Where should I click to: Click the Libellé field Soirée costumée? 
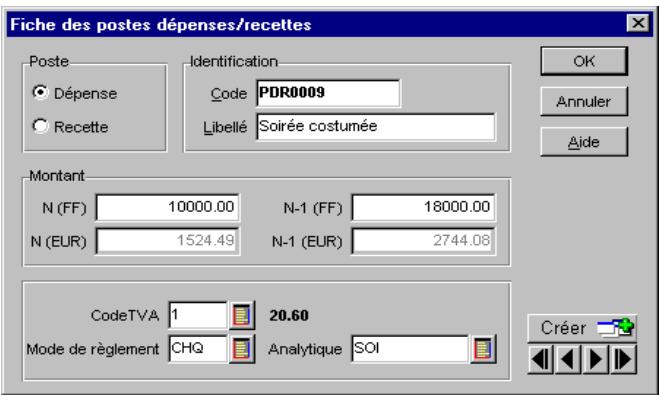pyautogui.click(x=376, y=126)
